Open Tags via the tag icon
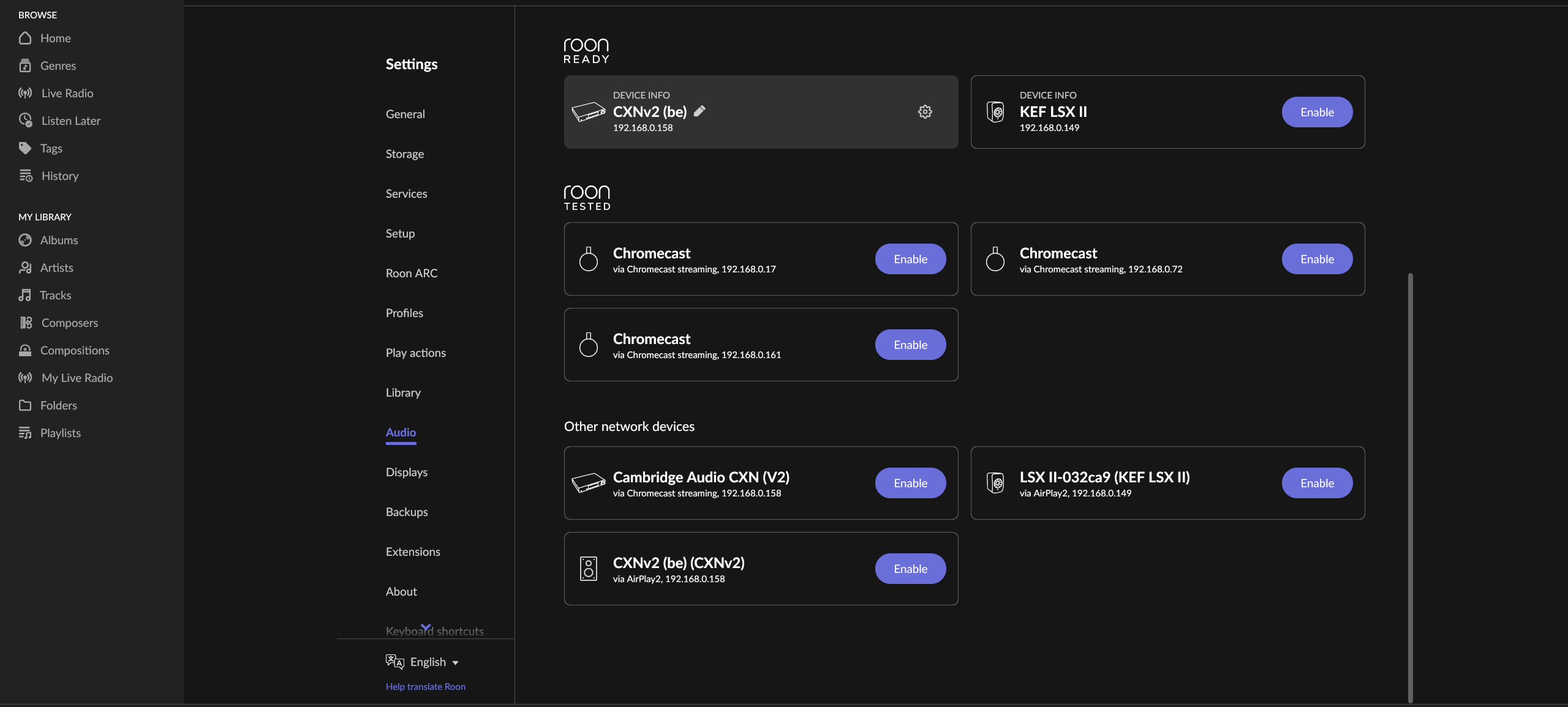Viewport: 1568px width, 707px height. [25, 148]
